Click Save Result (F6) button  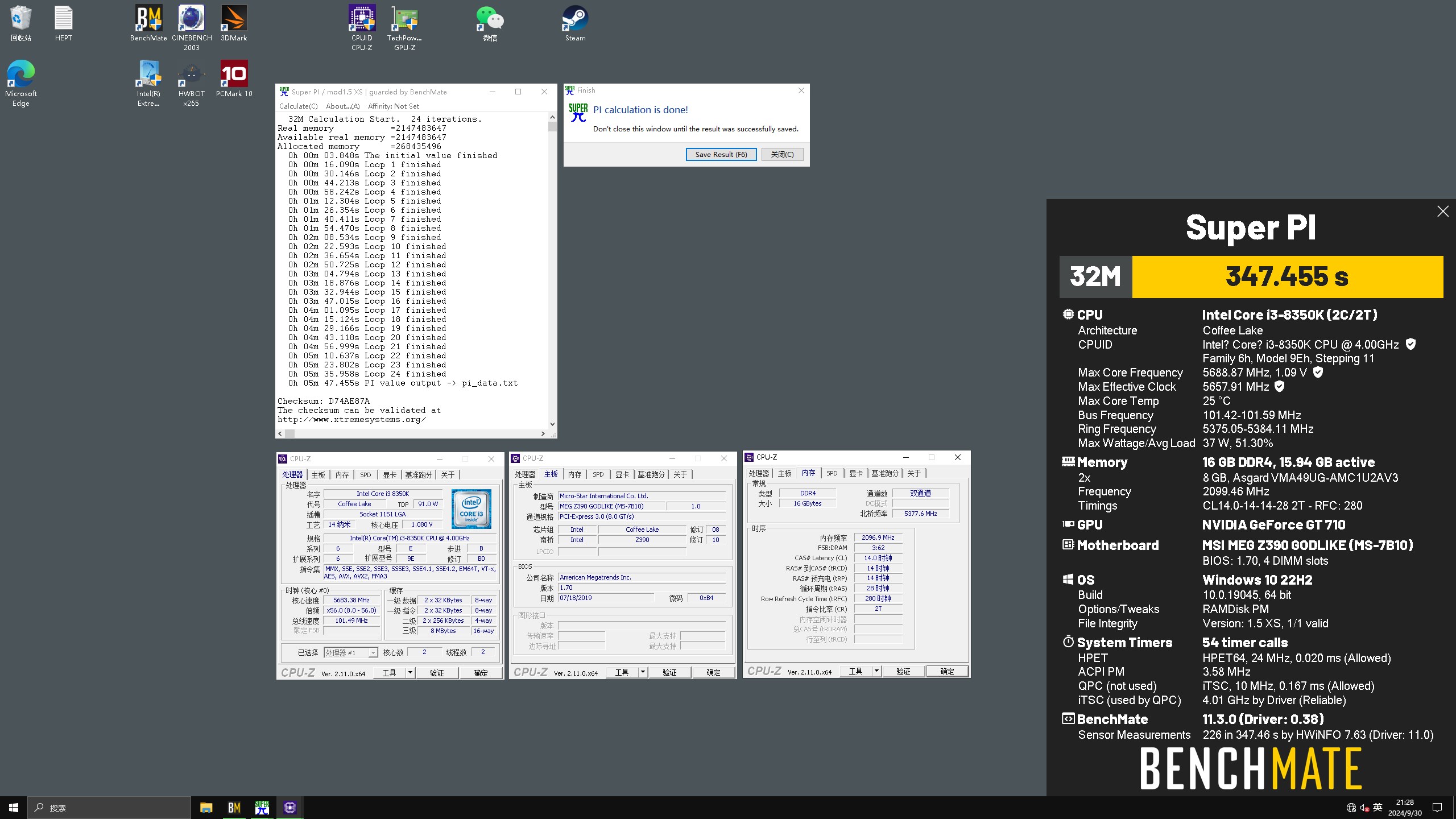pyautogui.click(x=721, y=155)
